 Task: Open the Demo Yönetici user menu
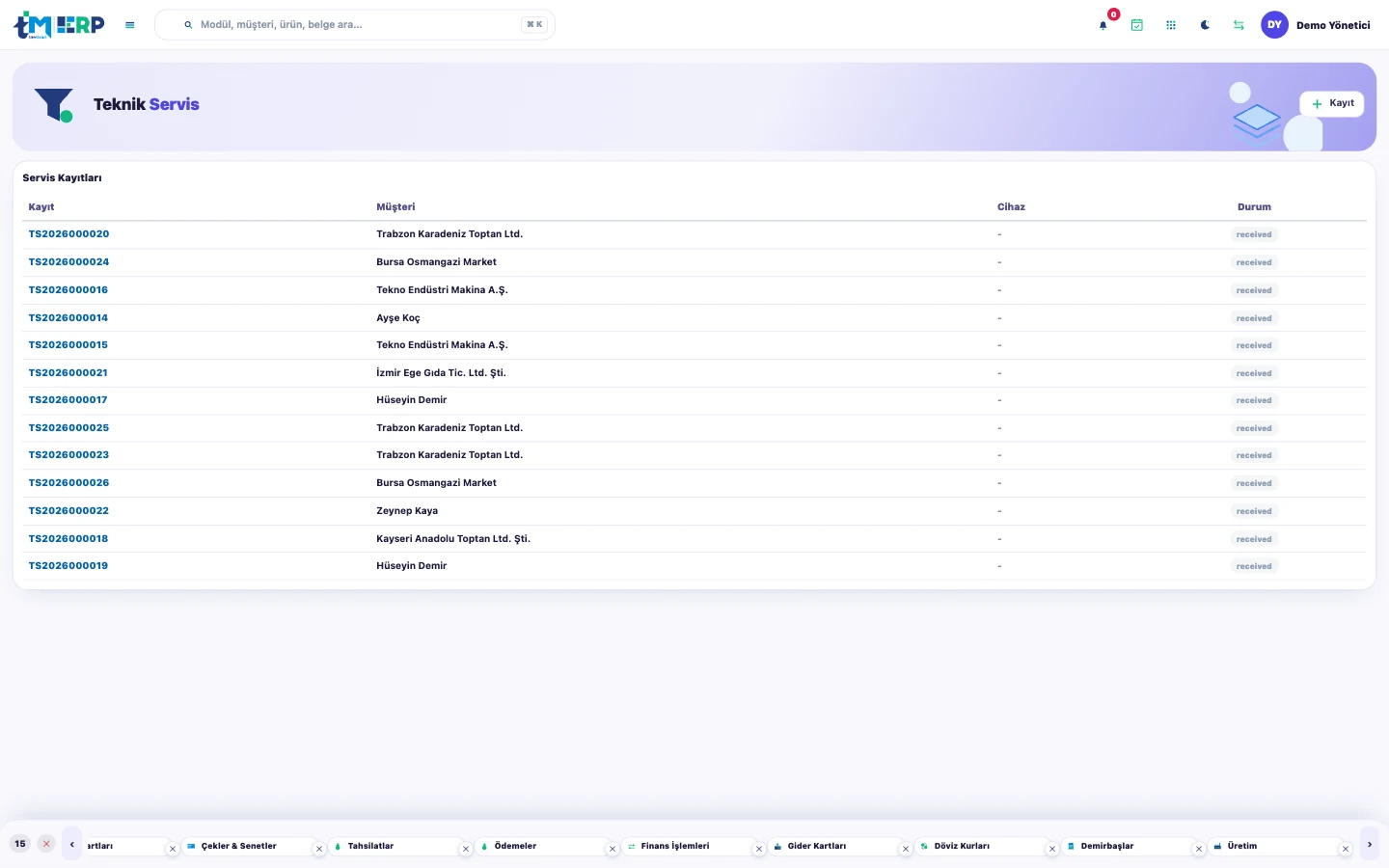coord(1333,25)
